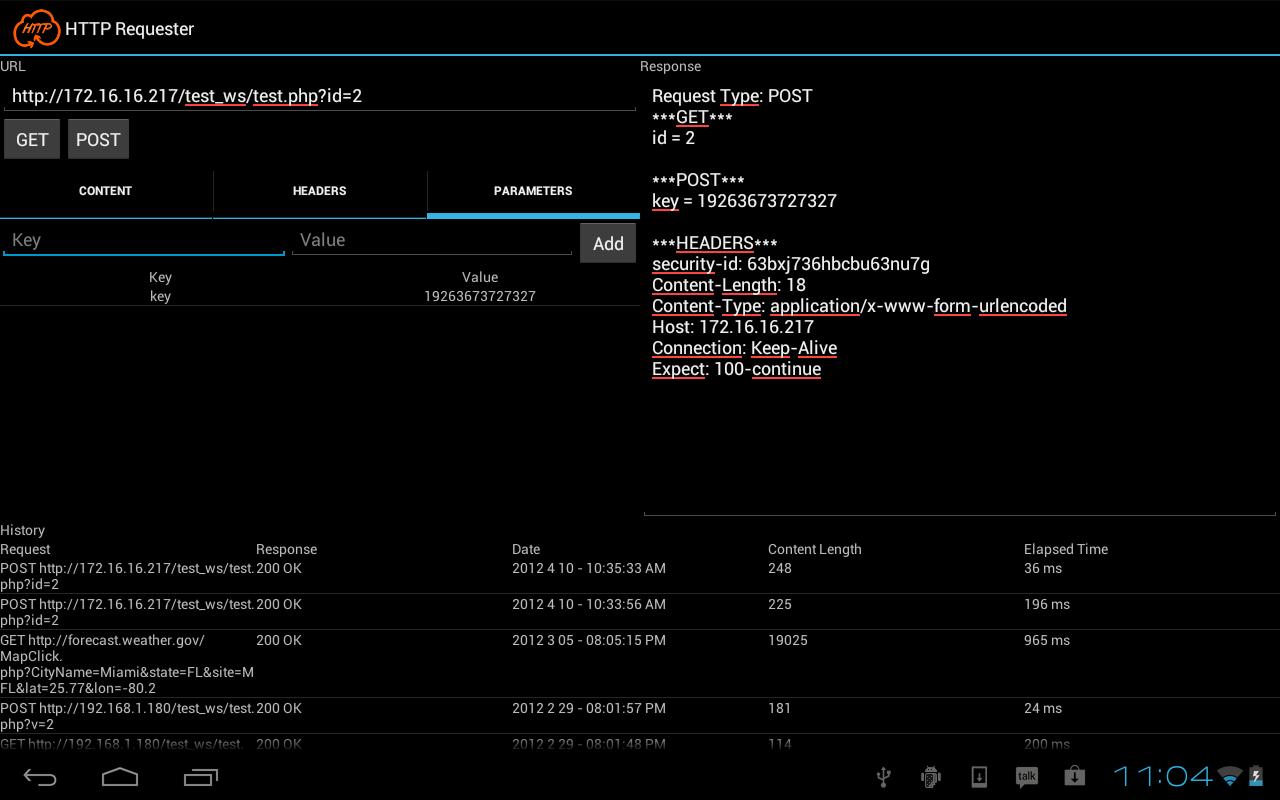Click the parameter Key input field

point(144,240)
